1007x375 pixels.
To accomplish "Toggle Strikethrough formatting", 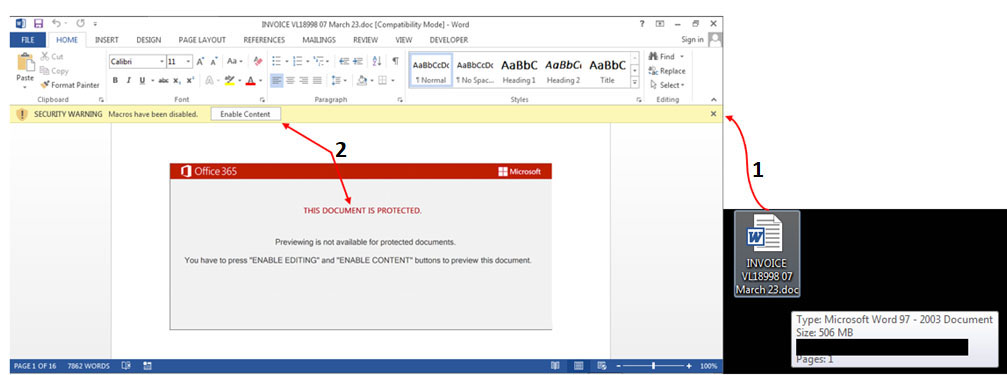I will point(163,80).
